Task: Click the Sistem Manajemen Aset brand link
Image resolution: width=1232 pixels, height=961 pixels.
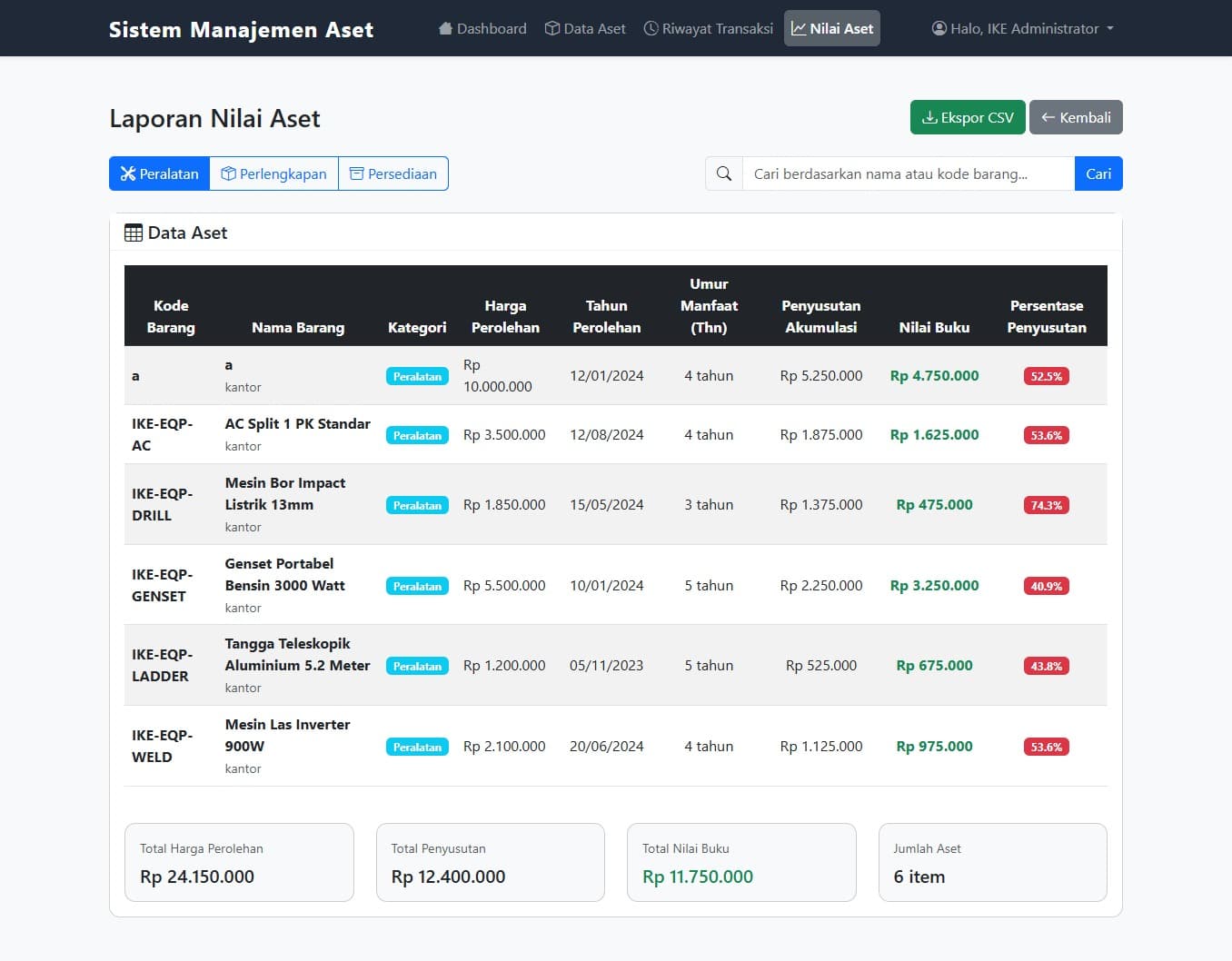Action: click(x=241, y=30)
